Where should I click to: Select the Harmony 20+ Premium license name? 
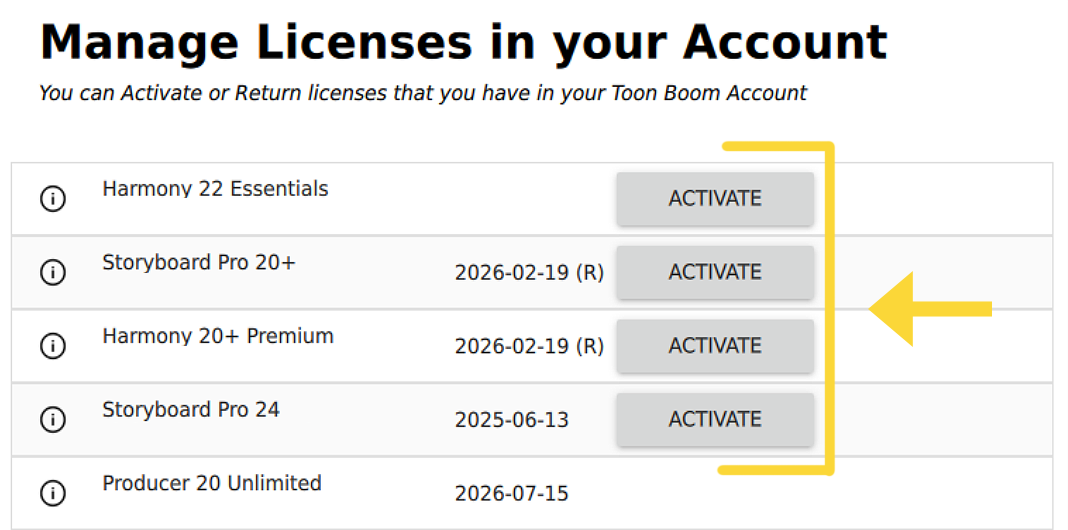[218, 336]
